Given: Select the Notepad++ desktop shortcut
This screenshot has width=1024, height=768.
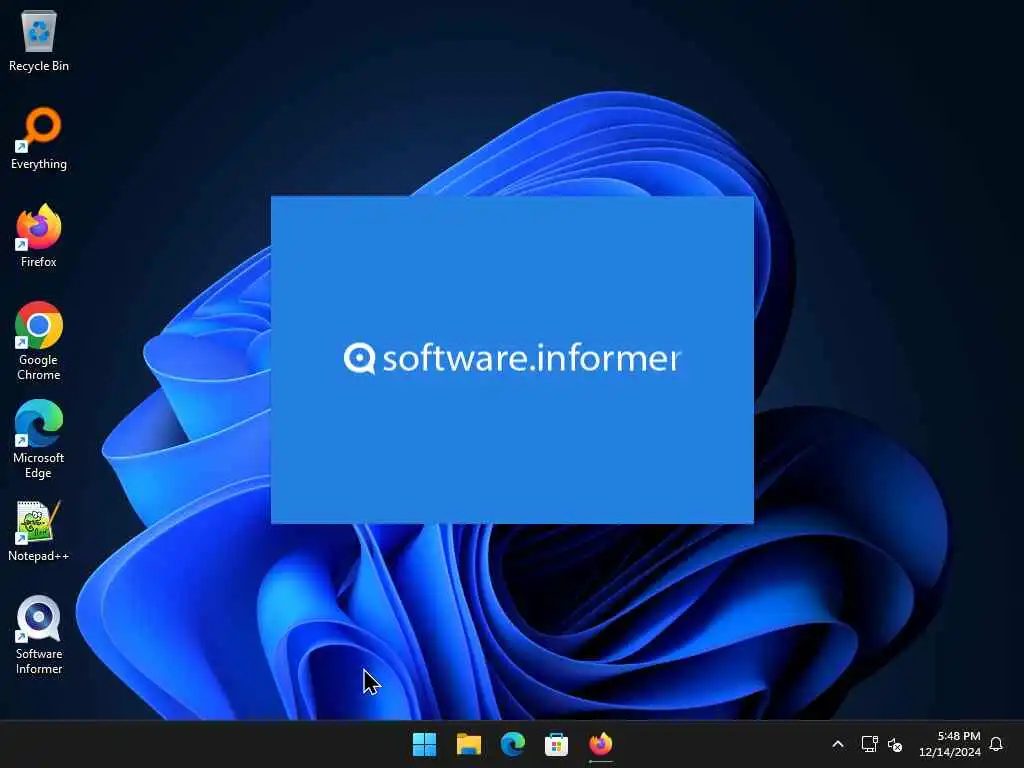Looking at the screenshot, I should pyautogui.click(x=39, y=530).
